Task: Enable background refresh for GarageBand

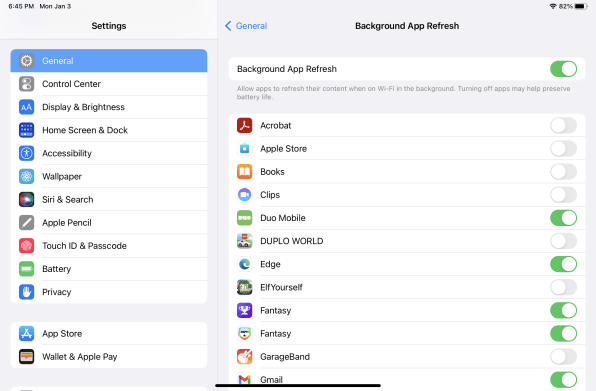Action: [x=563, y=357]
